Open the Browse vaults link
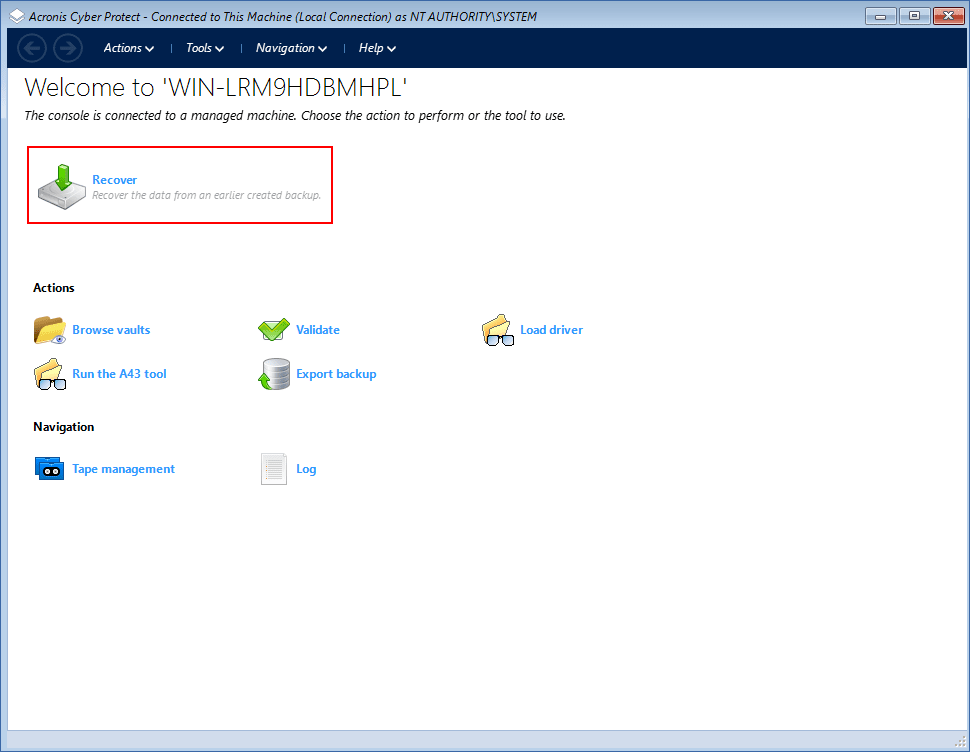The width and height of the screenshot is (970, 752). [x=111, y=330]
